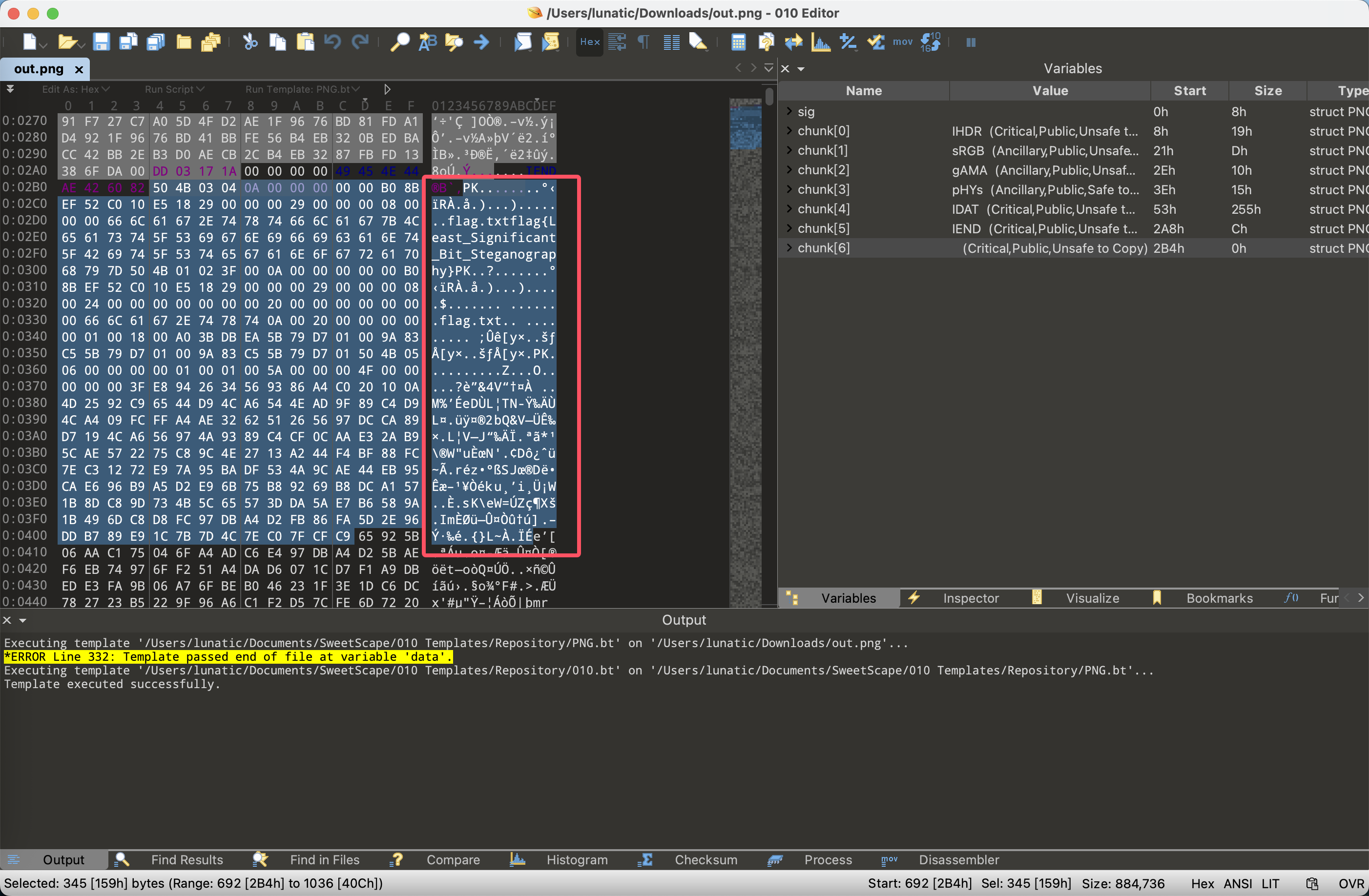Redo the last undone edit
Viewport: 1369px width, 896px height.
pos(360,42)
